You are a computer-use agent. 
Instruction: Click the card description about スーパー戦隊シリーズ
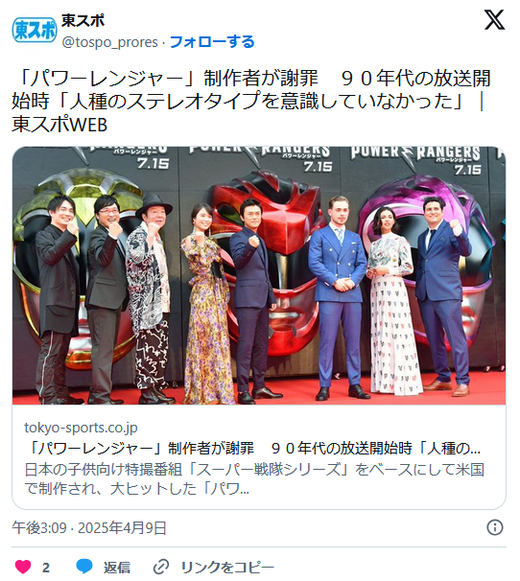pos(254,479)
